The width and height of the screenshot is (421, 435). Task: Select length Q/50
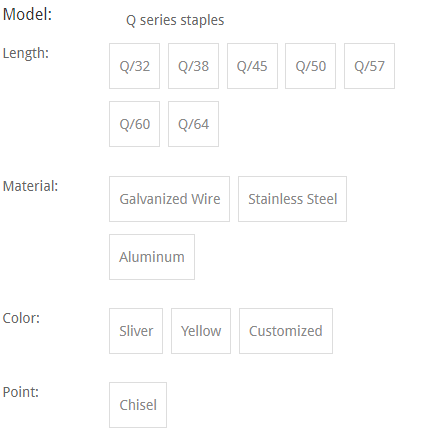310,66
